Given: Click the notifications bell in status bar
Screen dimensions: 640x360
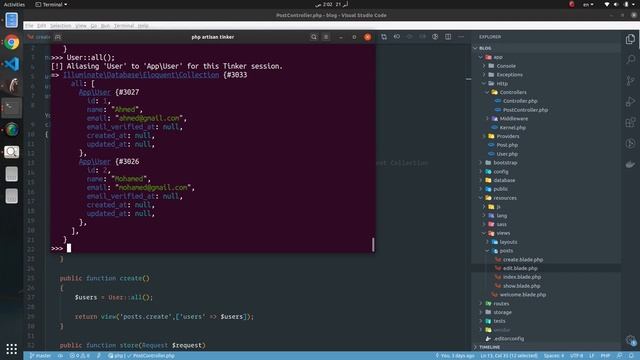Looking at the screenshot, I should pyautogui.click(x=631, y=356).
